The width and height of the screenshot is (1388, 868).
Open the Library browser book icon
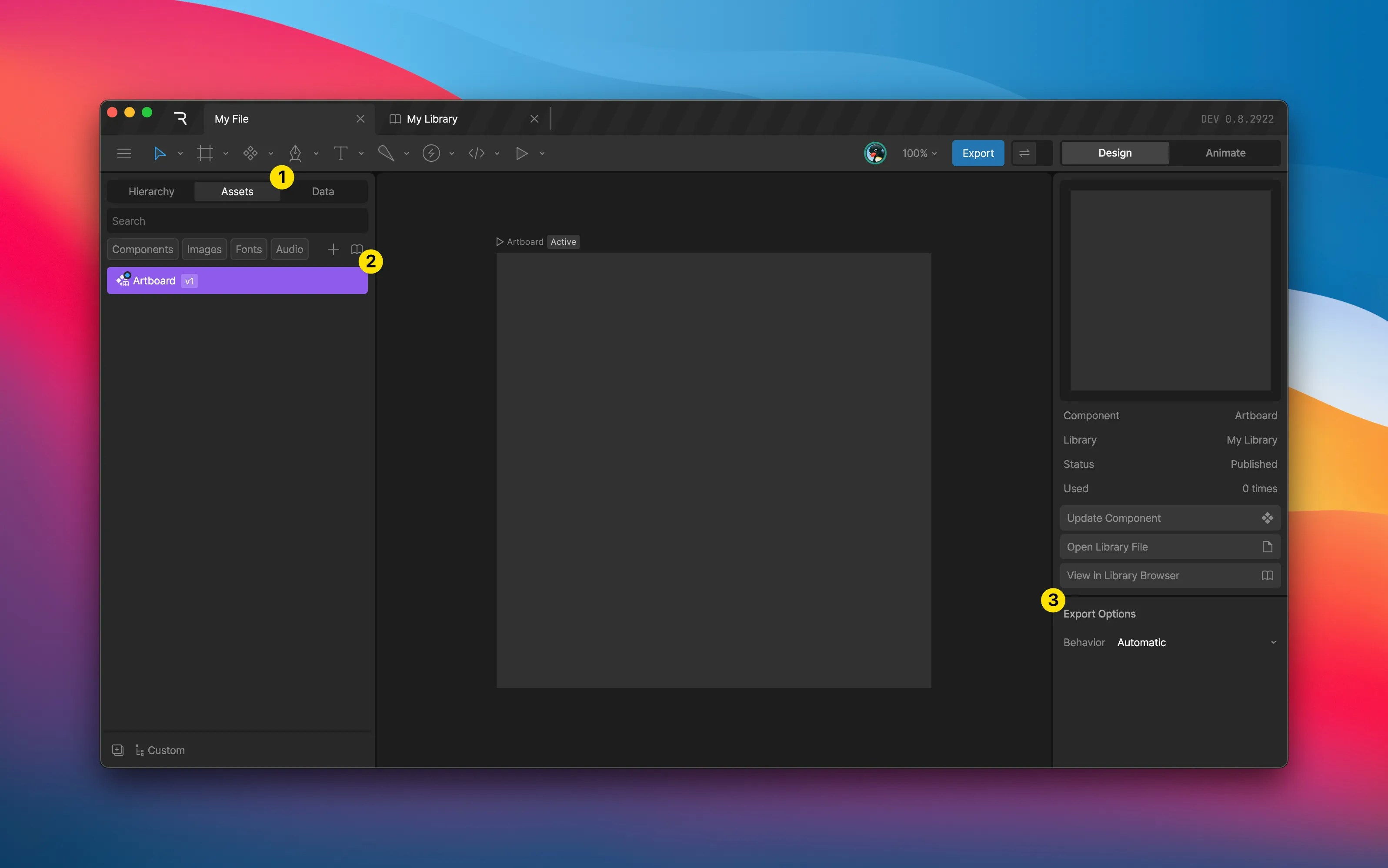click(x=357, y=249)
